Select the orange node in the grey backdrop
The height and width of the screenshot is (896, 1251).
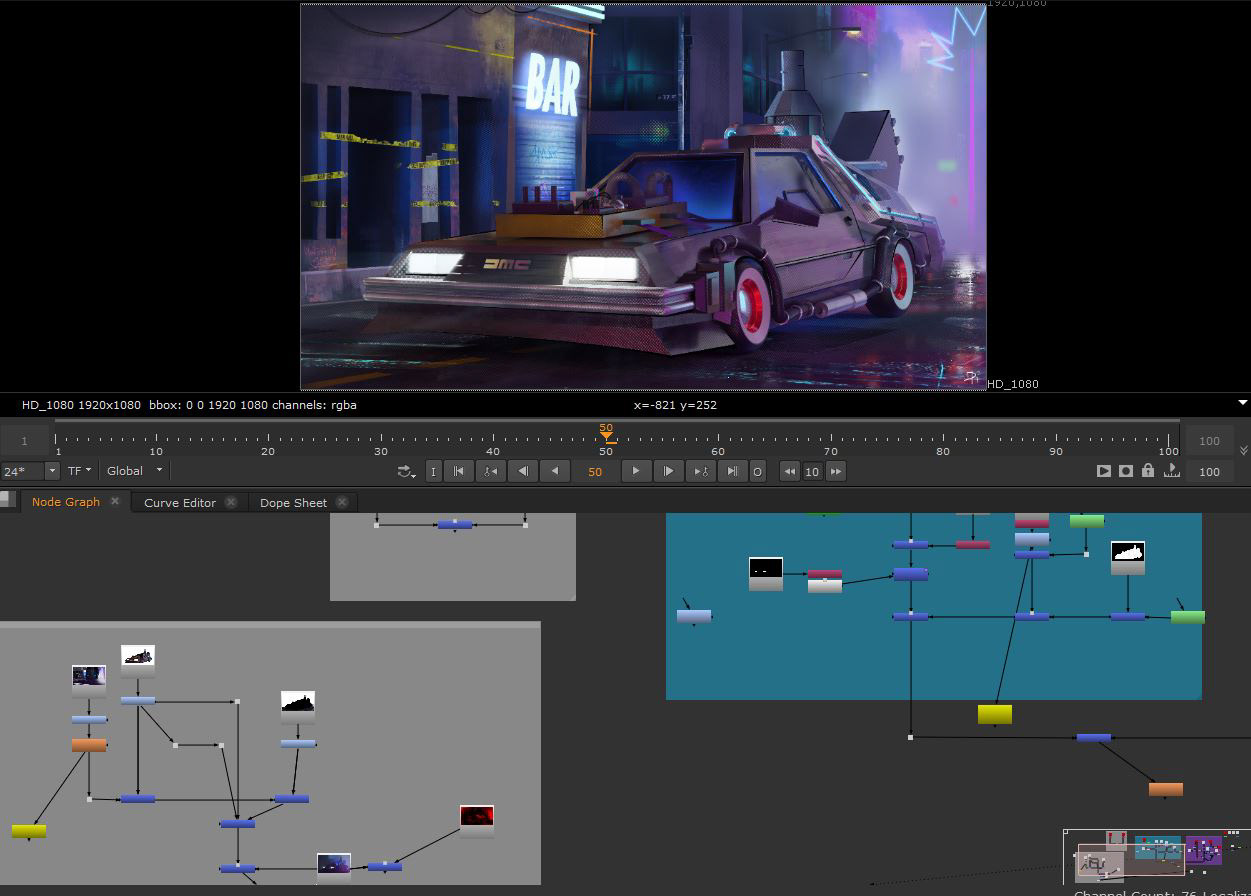pos(89,745)
